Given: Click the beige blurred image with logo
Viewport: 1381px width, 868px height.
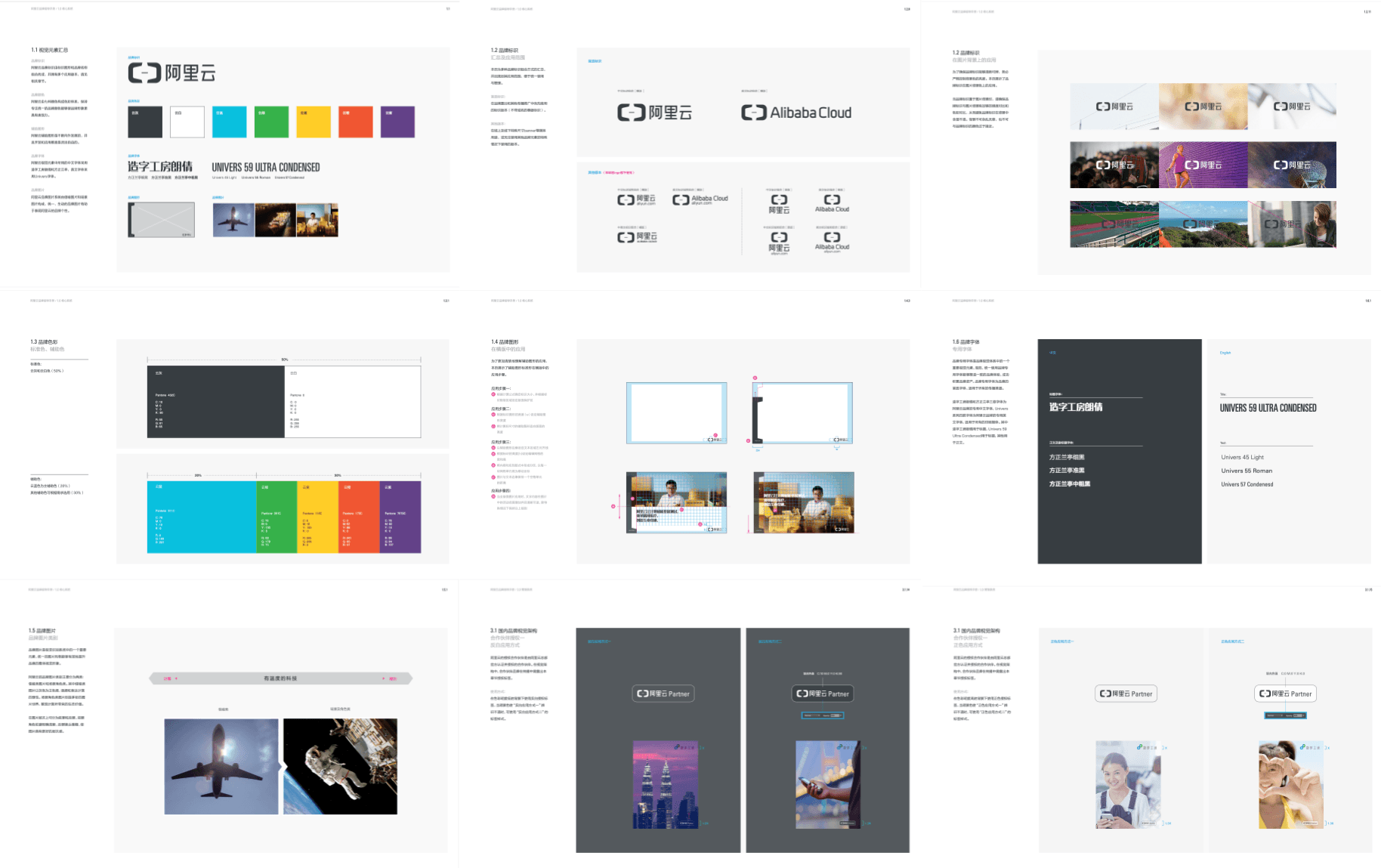Looking at the screenshot, I should [x=1203, y=107].
